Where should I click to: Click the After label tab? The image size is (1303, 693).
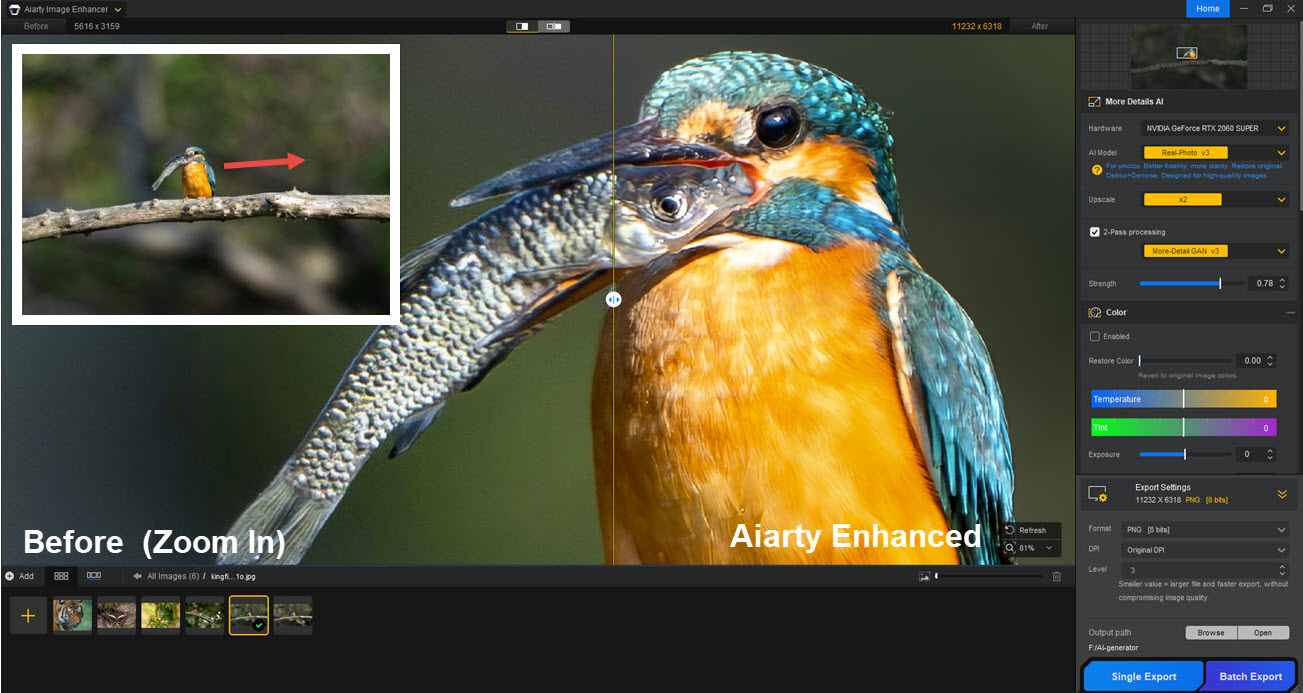pyautogui.click(x=1040, y=26)
